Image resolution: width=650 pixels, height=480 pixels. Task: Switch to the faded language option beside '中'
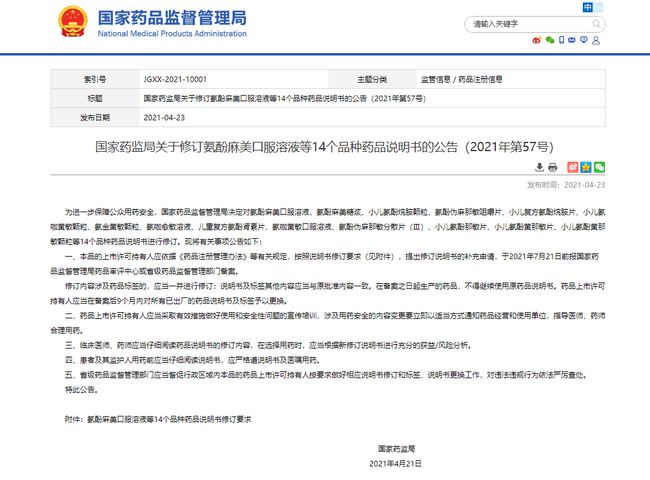[x=598, y=7]
